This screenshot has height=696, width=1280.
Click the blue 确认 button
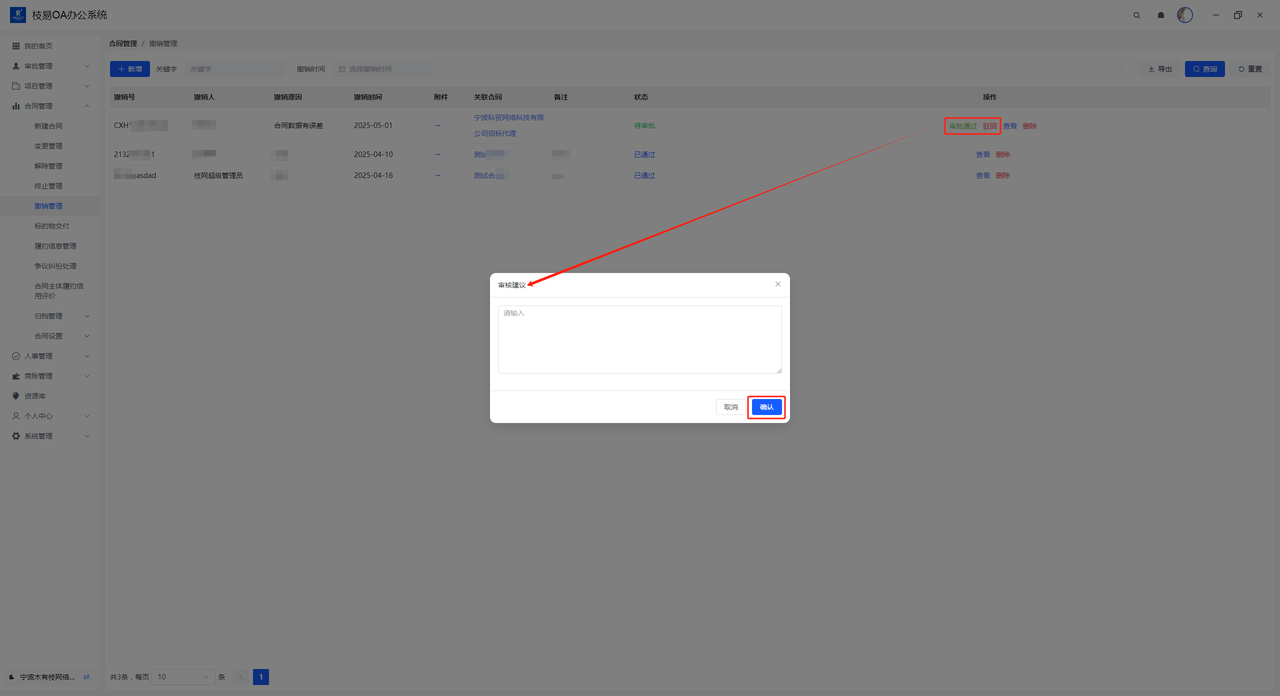coord(767,407)
